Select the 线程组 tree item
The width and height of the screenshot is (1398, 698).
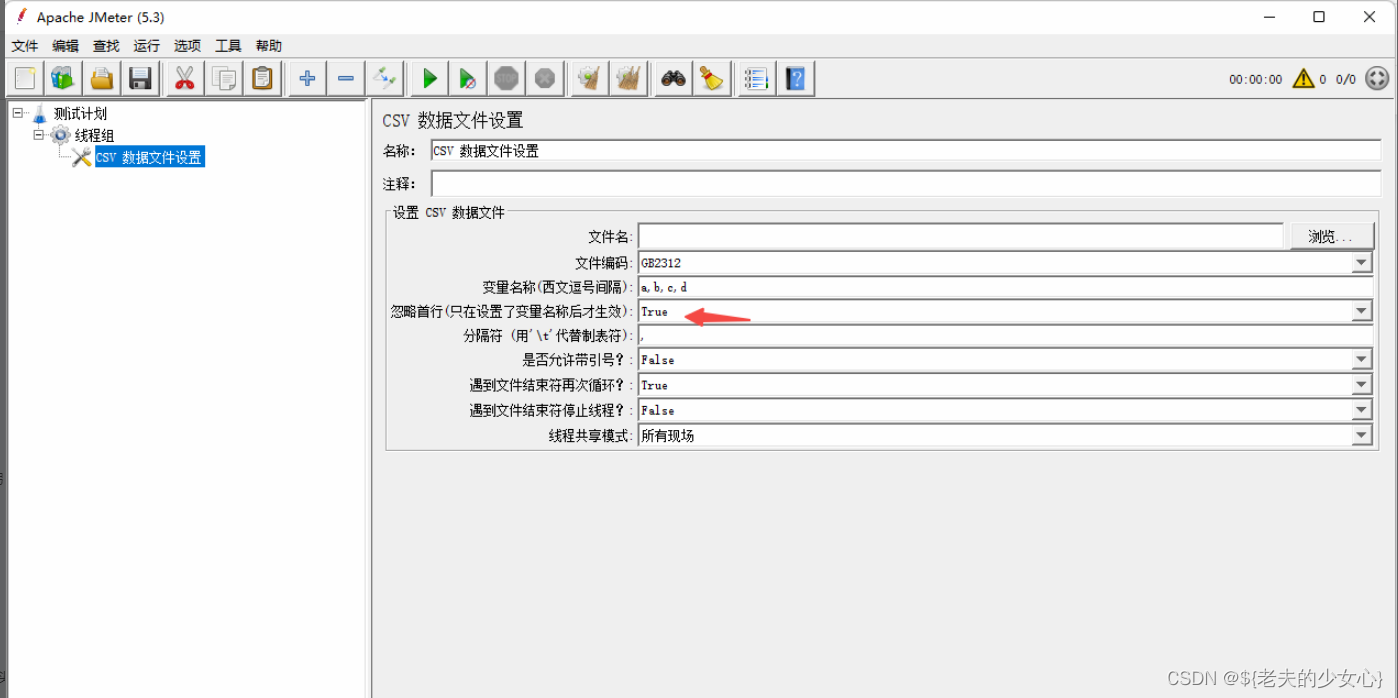click(x=94, y=135)
